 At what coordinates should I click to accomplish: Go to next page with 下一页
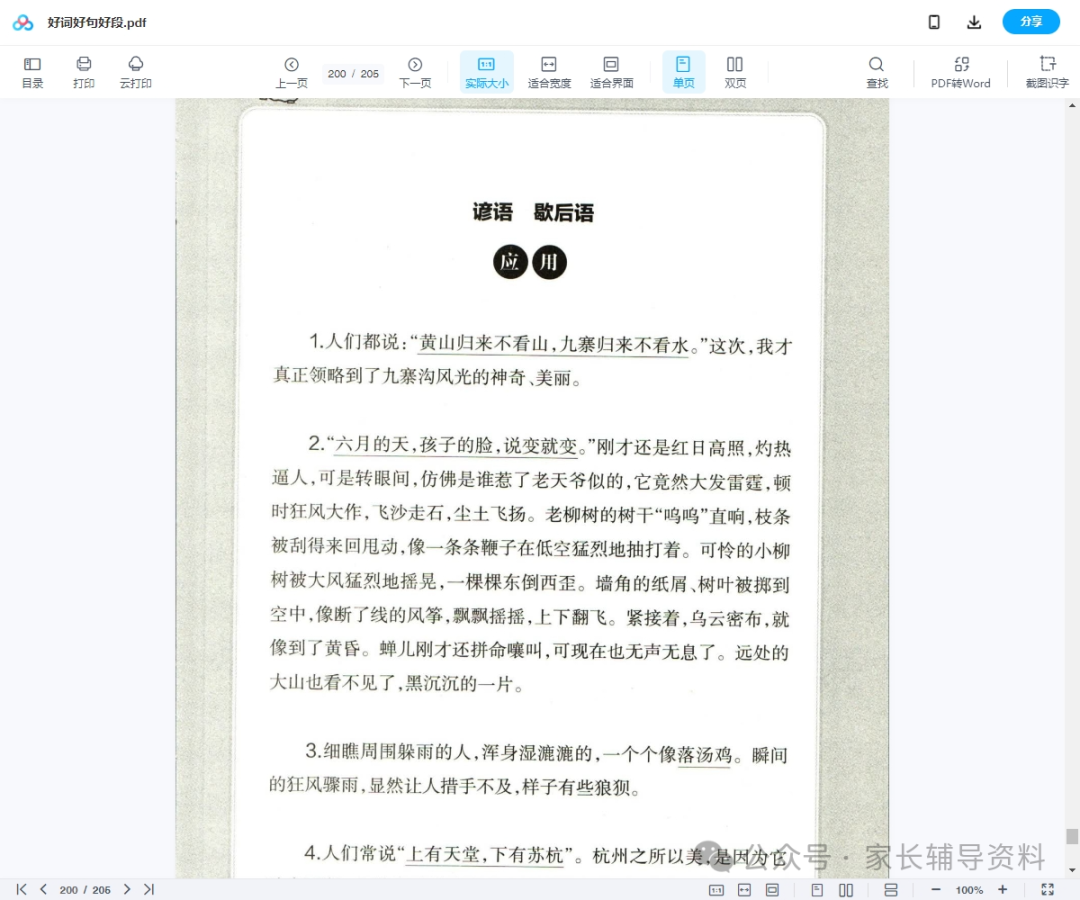415,72
